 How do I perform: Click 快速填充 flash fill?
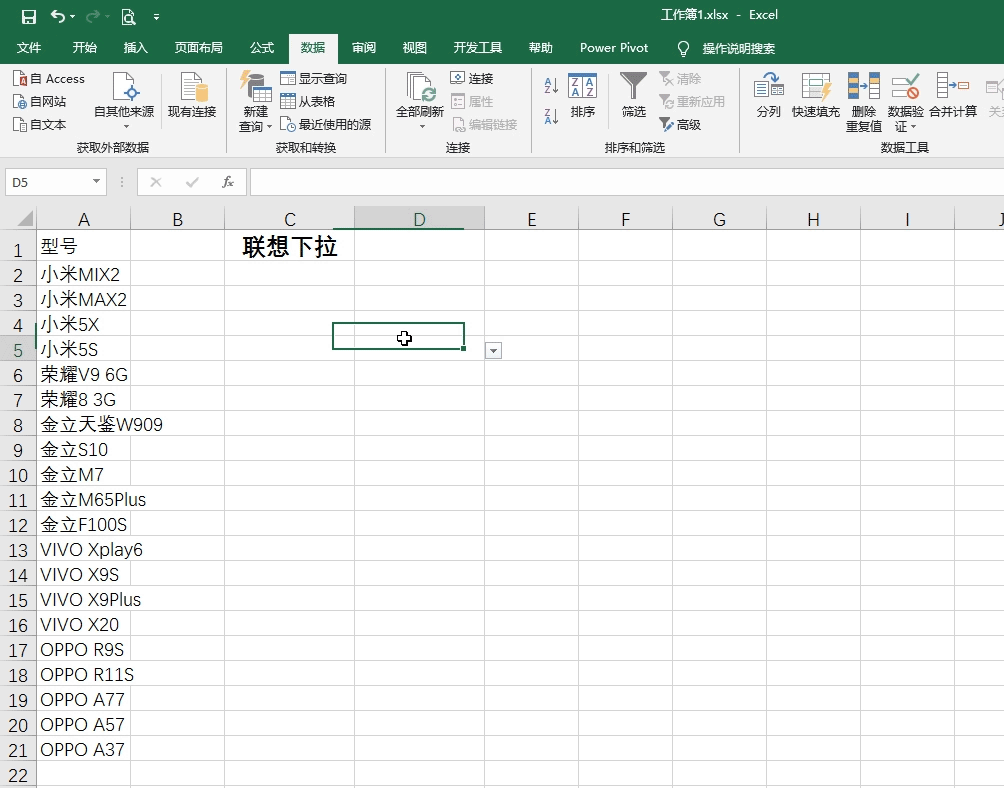(x=816, y=95)
